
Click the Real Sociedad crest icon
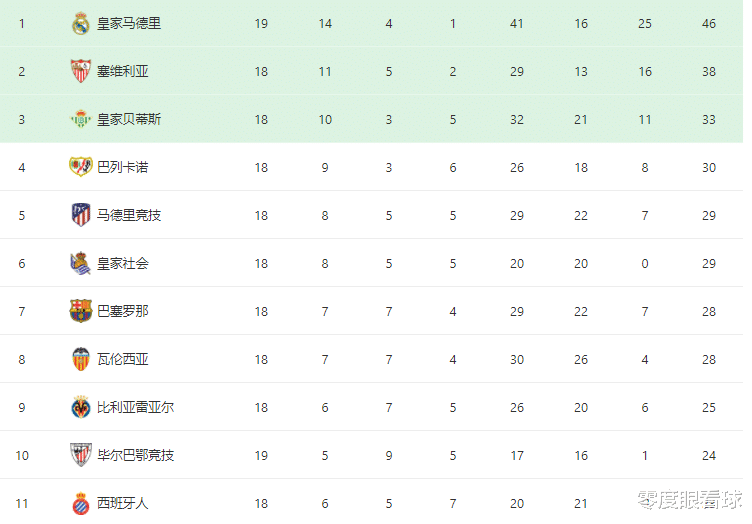click(x=81, y=263)
